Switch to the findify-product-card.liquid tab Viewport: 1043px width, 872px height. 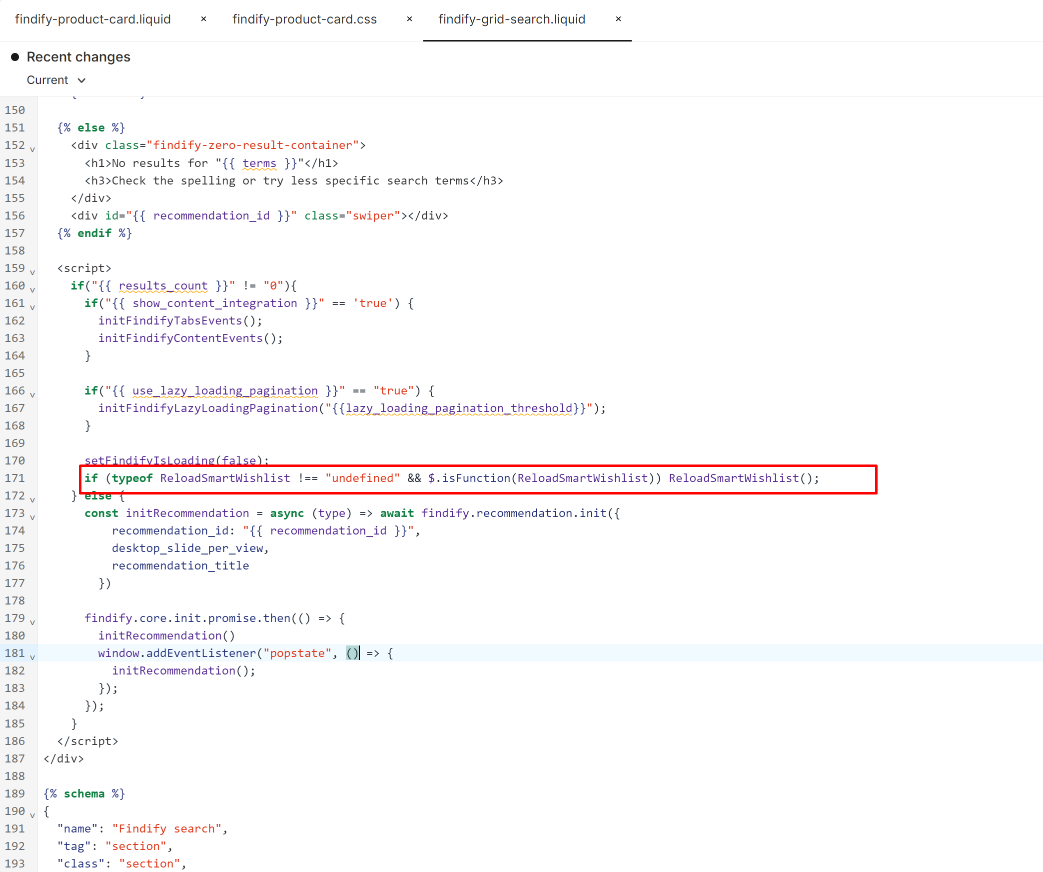coord(92,18)
